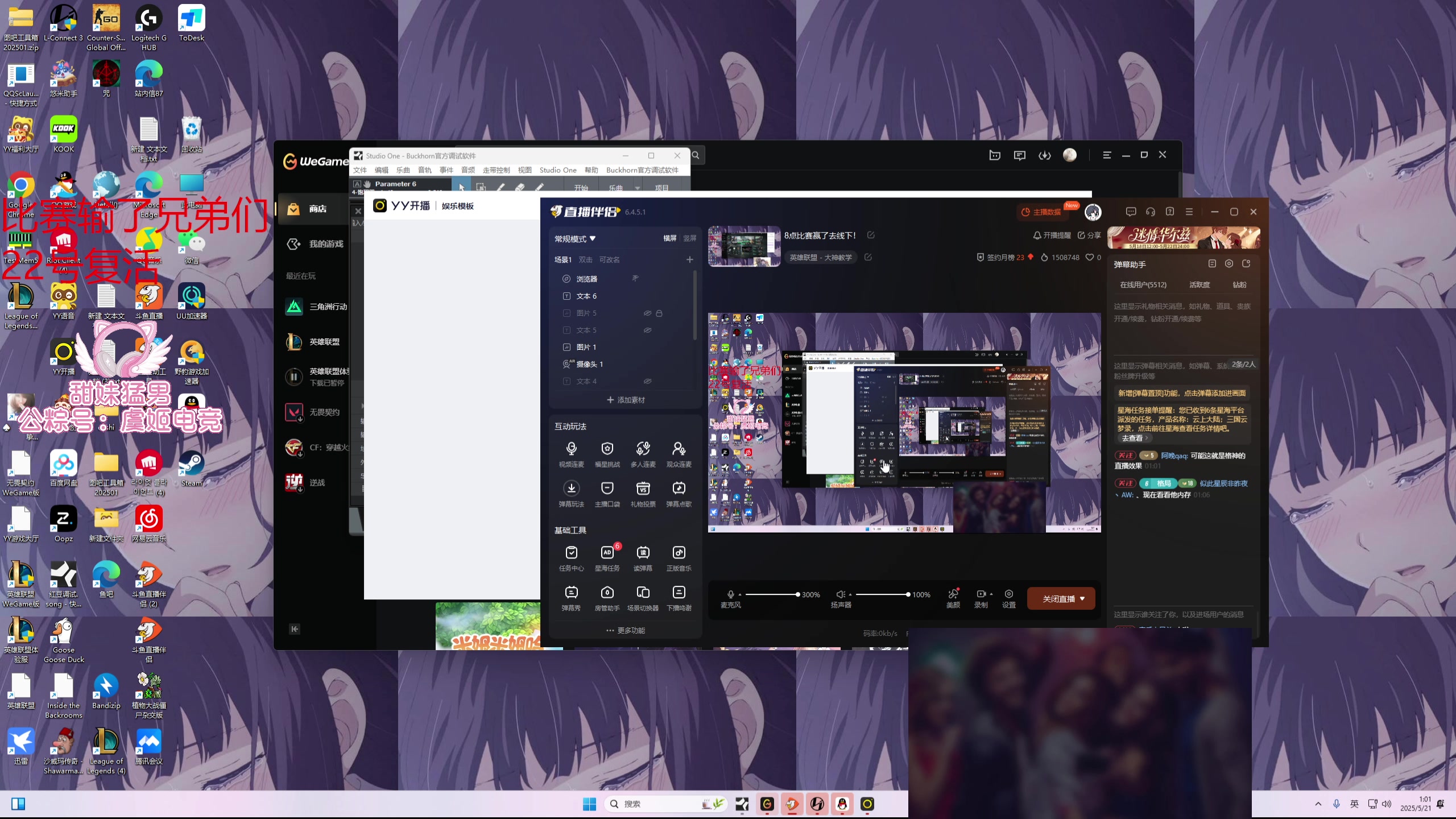Open 场景切换器 scene switcher
The width and height of the screenshot is (1456, 819).
point(643,598)
